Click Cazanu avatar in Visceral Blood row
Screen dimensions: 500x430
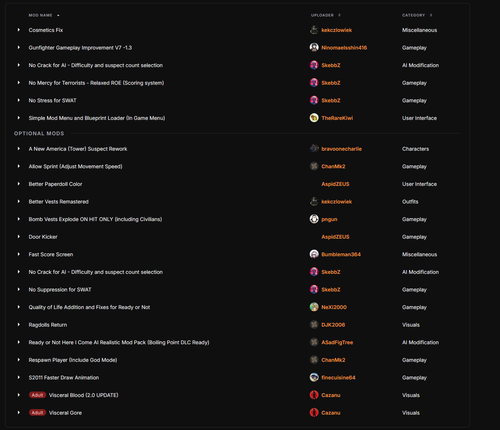click(314, 395)
